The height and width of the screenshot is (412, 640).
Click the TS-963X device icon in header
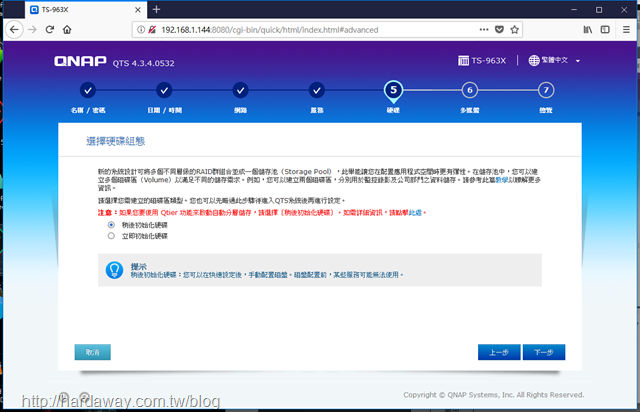[x=463, y=61]
